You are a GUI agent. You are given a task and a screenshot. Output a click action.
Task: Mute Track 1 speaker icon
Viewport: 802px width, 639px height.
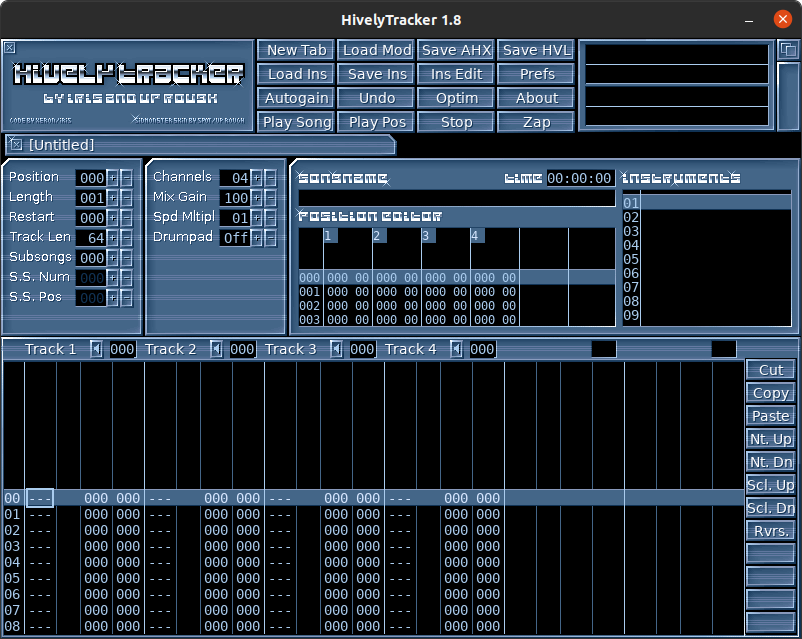click(x=96, y=349)
